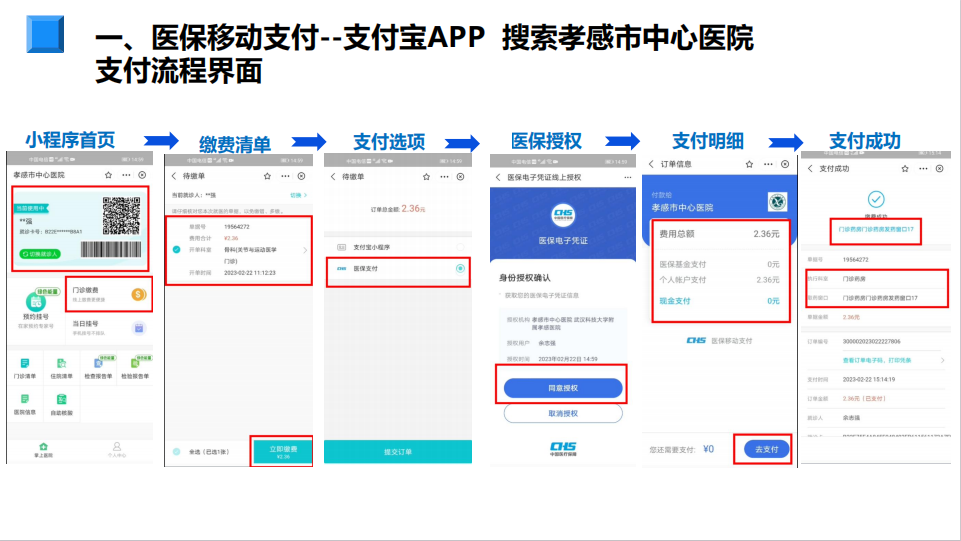The width and height of the screenshot is (961, 541).
Task: Open the three-dot menu on the 孝感市中心医院 home screen
Action: point(126,175)
